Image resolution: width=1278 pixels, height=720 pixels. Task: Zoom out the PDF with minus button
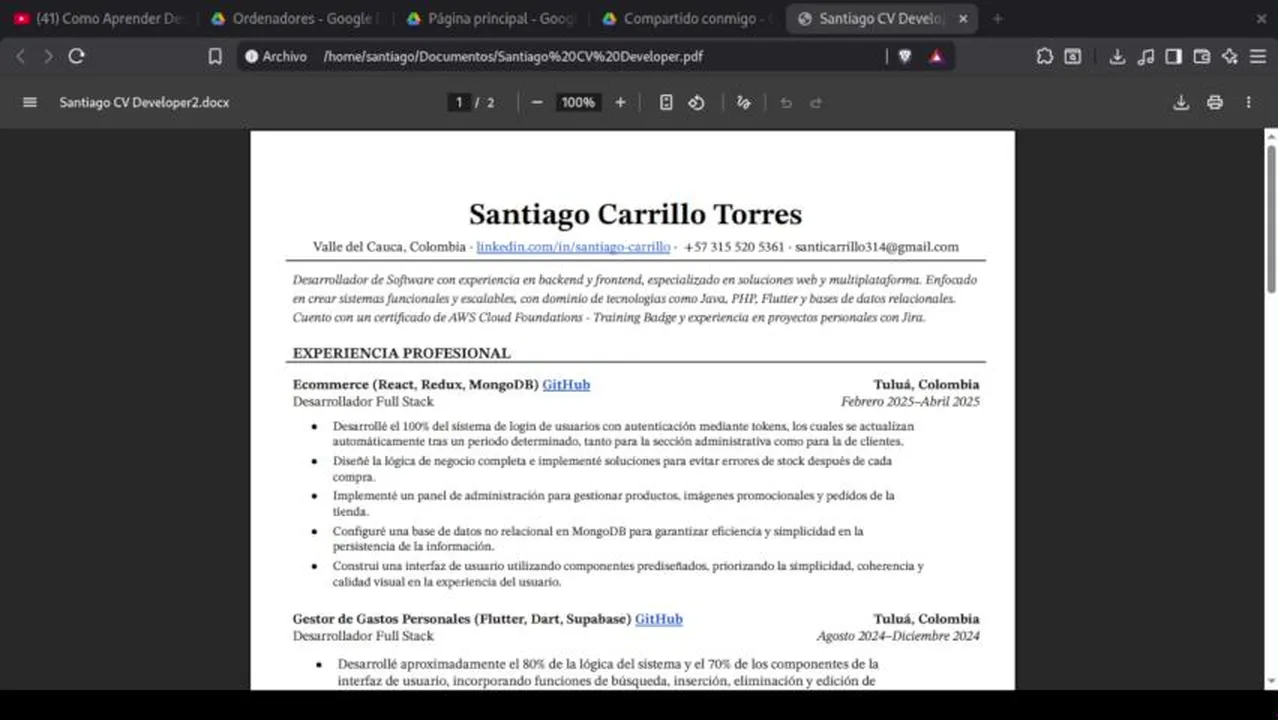537,102
